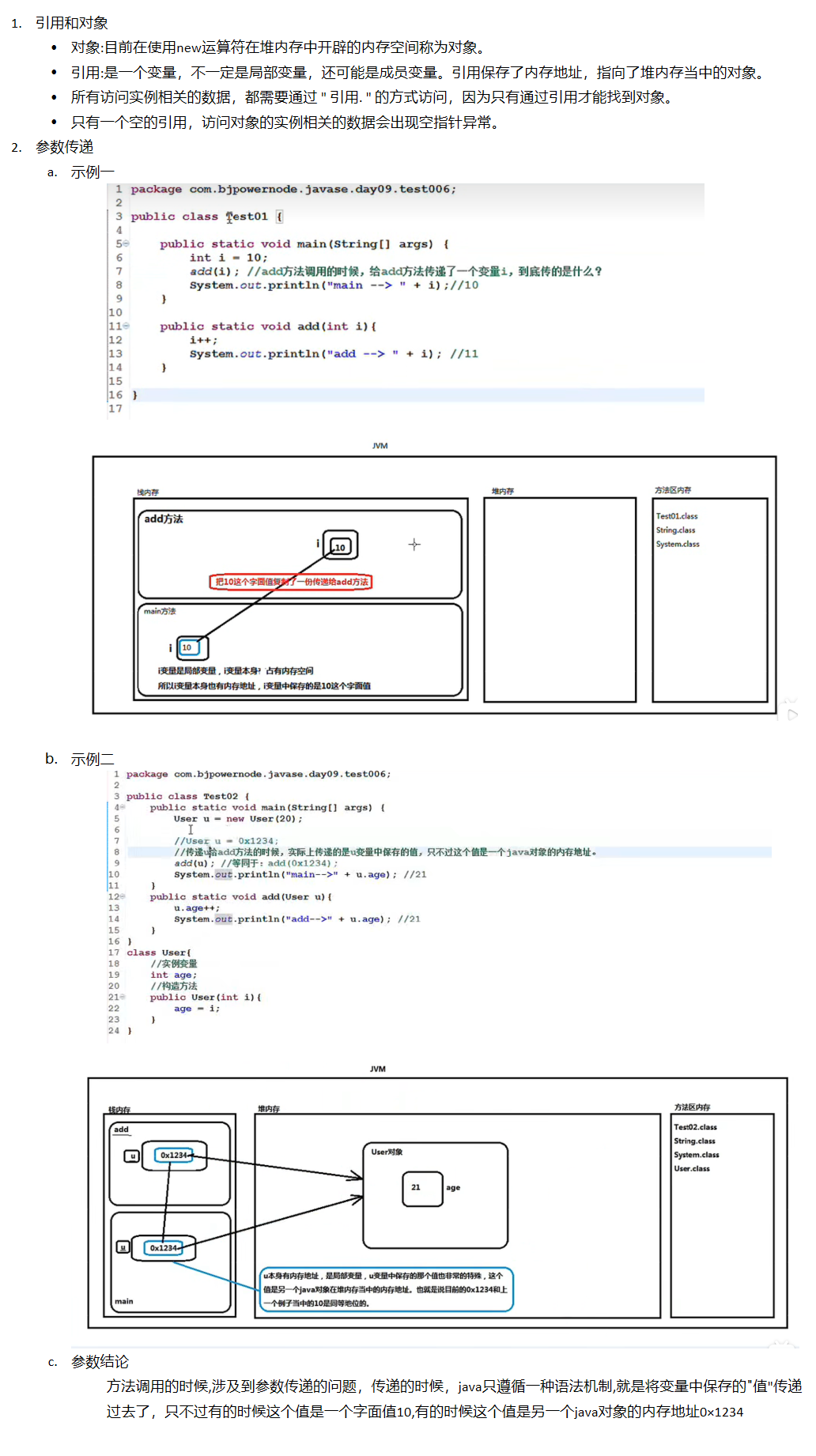This screenshot has height=1456, width=816.
Task: Click '方法区内存' label in first JVM diagram
Action: 673,490
